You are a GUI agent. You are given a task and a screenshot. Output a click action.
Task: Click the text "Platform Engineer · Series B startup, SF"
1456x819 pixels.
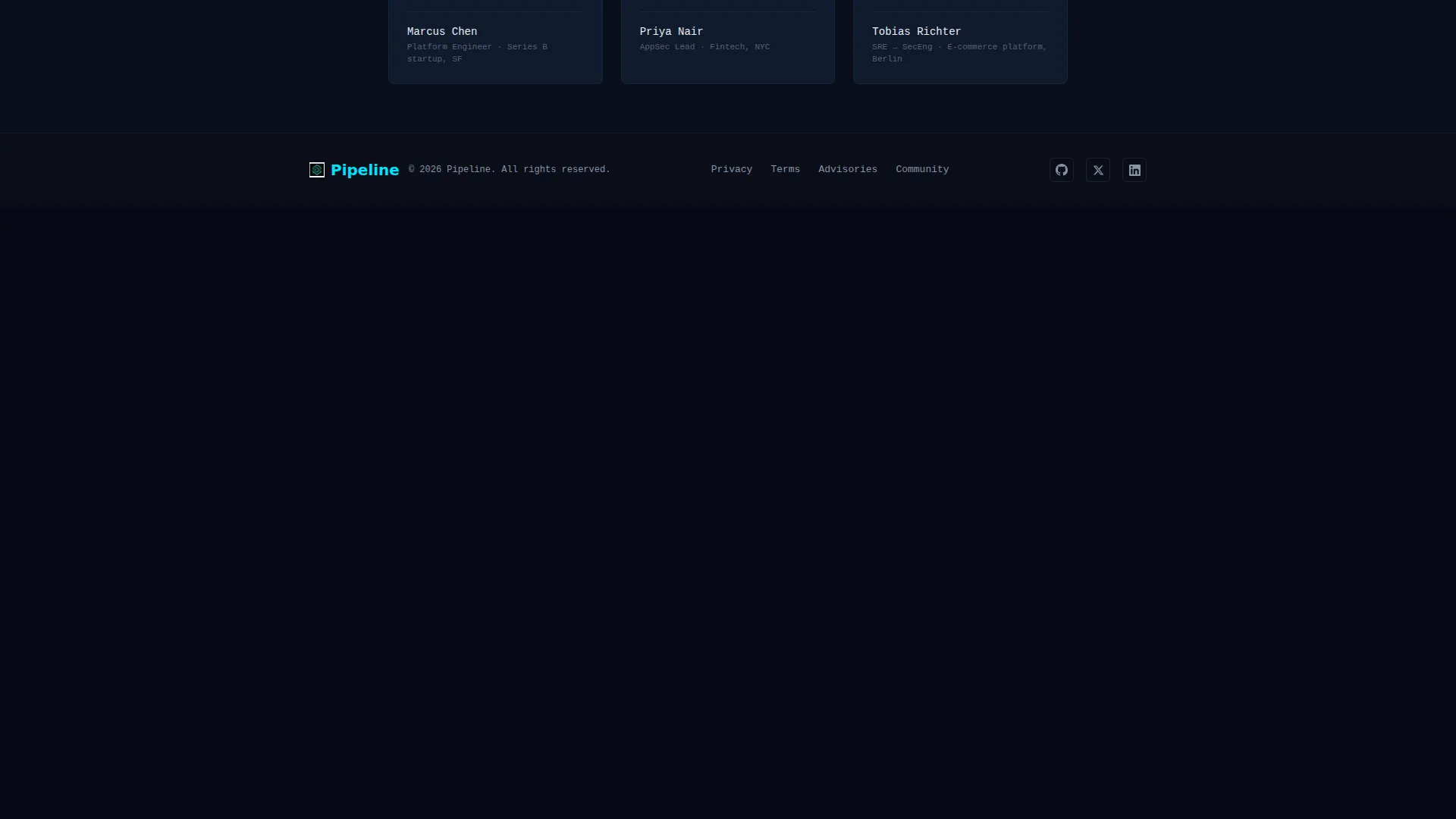point(477,53)
